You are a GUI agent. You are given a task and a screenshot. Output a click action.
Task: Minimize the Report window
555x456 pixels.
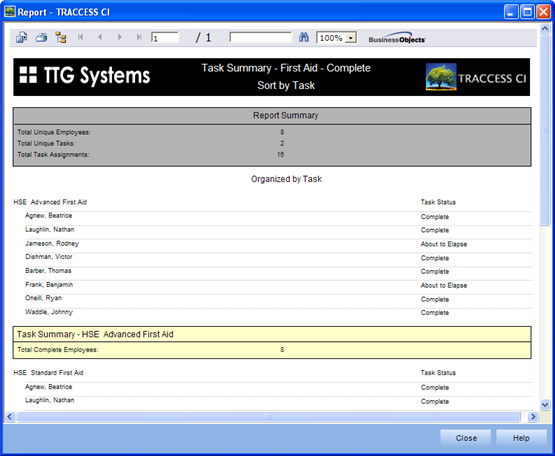tap(511, 12)
